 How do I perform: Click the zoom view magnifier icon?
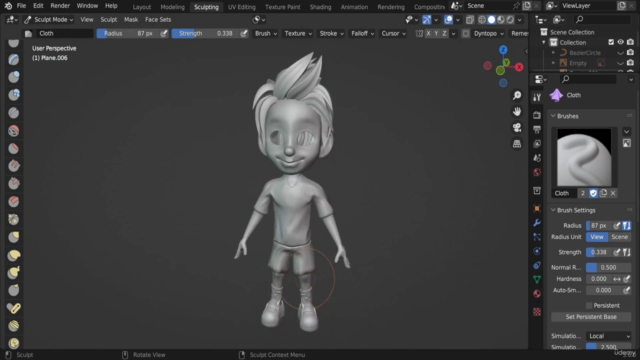pos(517,96)
